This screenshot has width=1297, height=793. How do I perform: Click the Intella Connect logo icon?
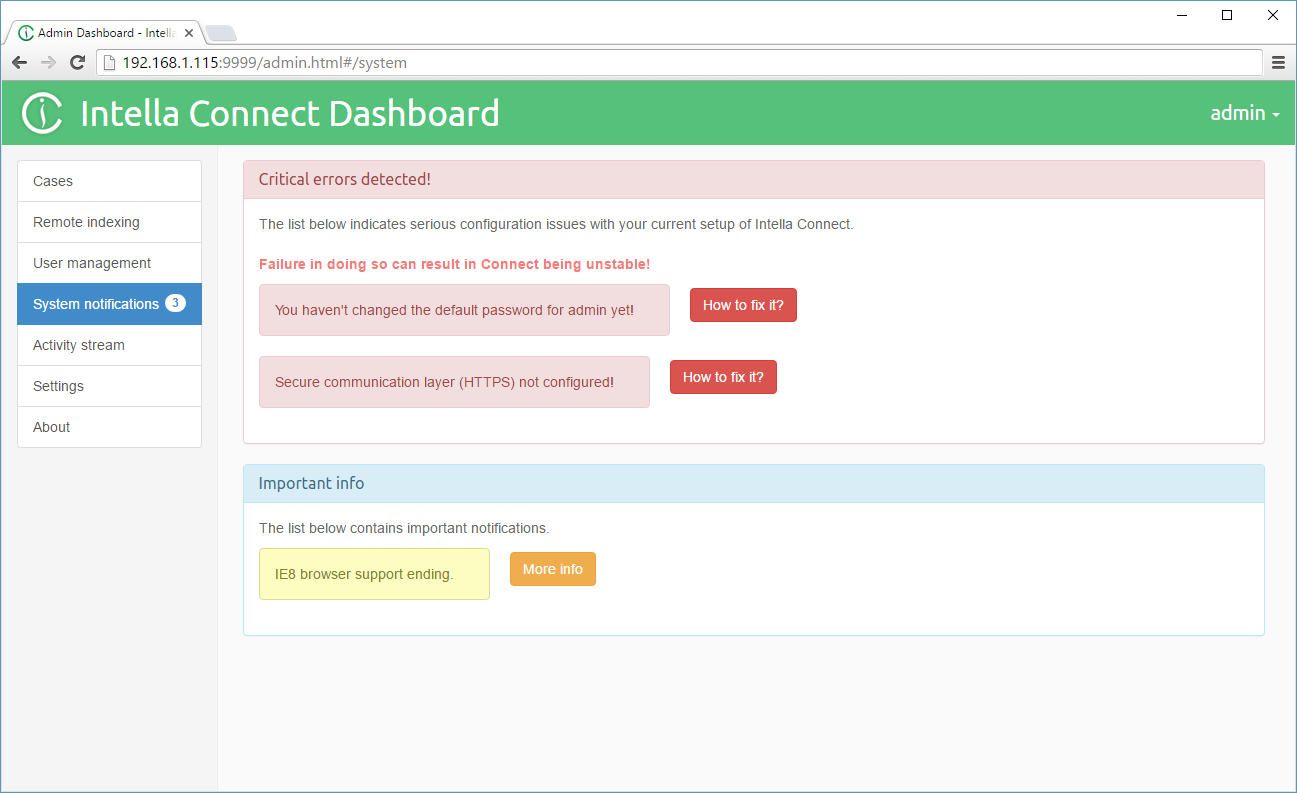(43, 113)
